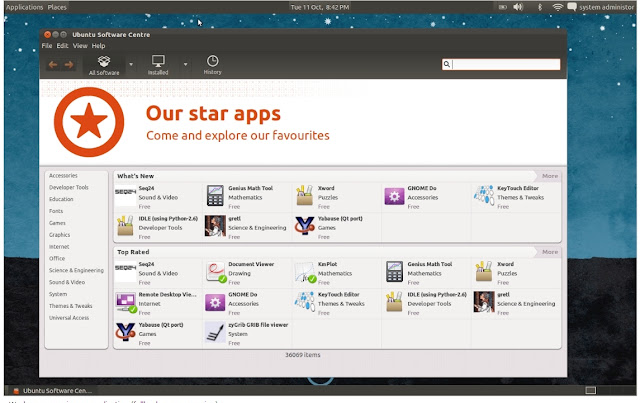Click the KmPlot icon in Top Rated
Screen dimensions: 640x403
[x=306, y=273]
